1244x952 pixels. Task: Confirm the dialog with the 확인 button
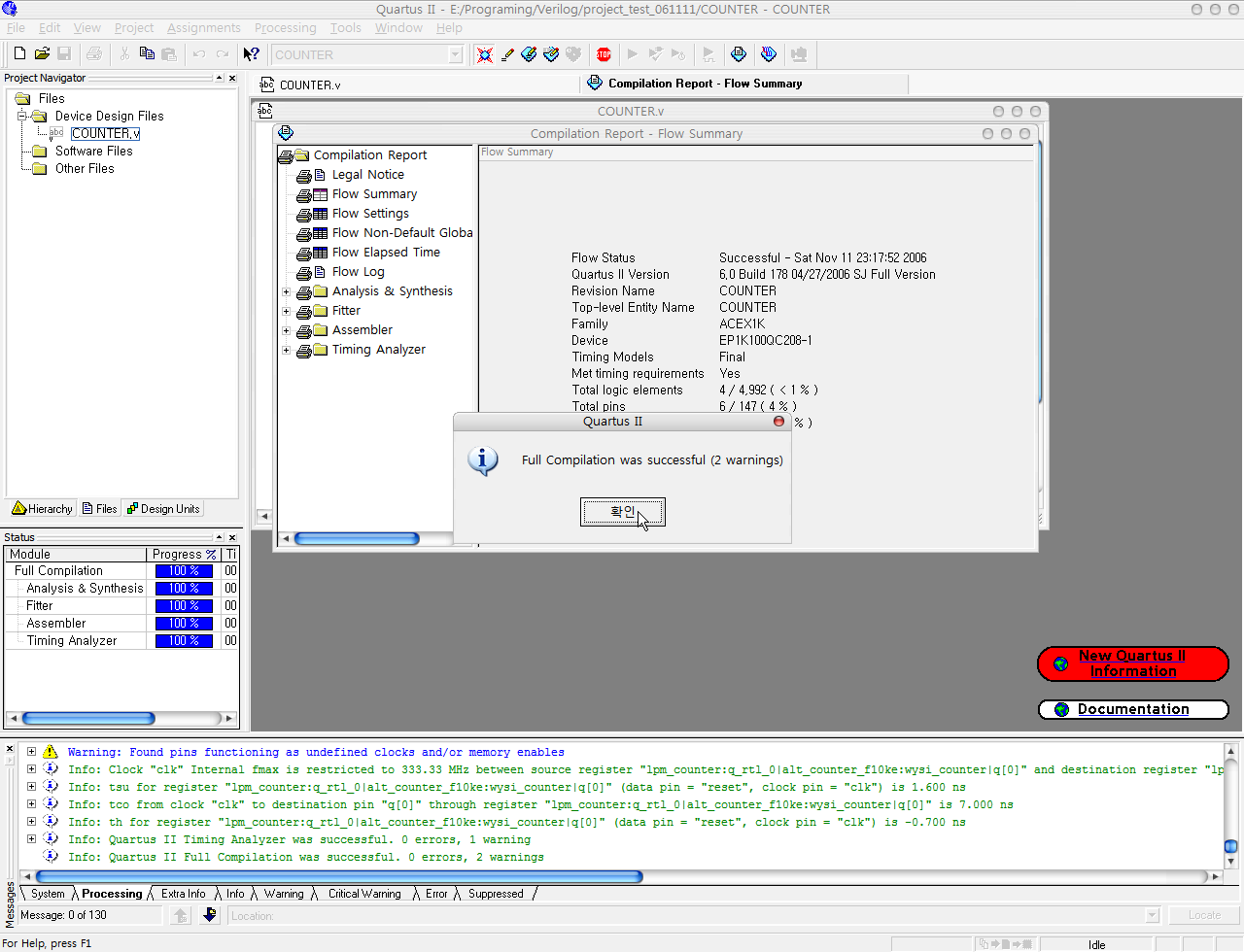tap(622, 512)
